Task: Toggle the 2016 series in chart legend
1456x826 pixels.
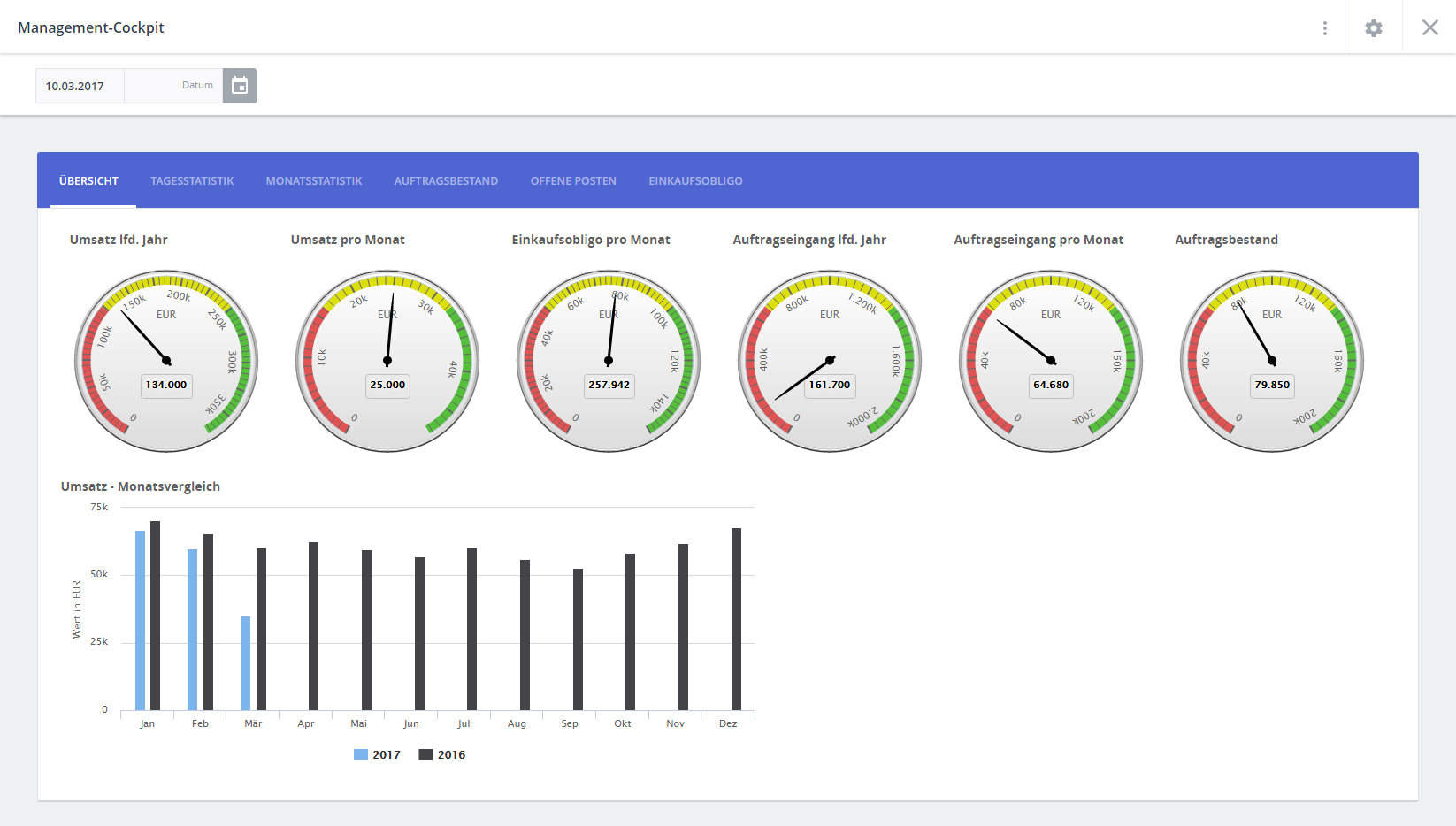Action: pos(442,754)
